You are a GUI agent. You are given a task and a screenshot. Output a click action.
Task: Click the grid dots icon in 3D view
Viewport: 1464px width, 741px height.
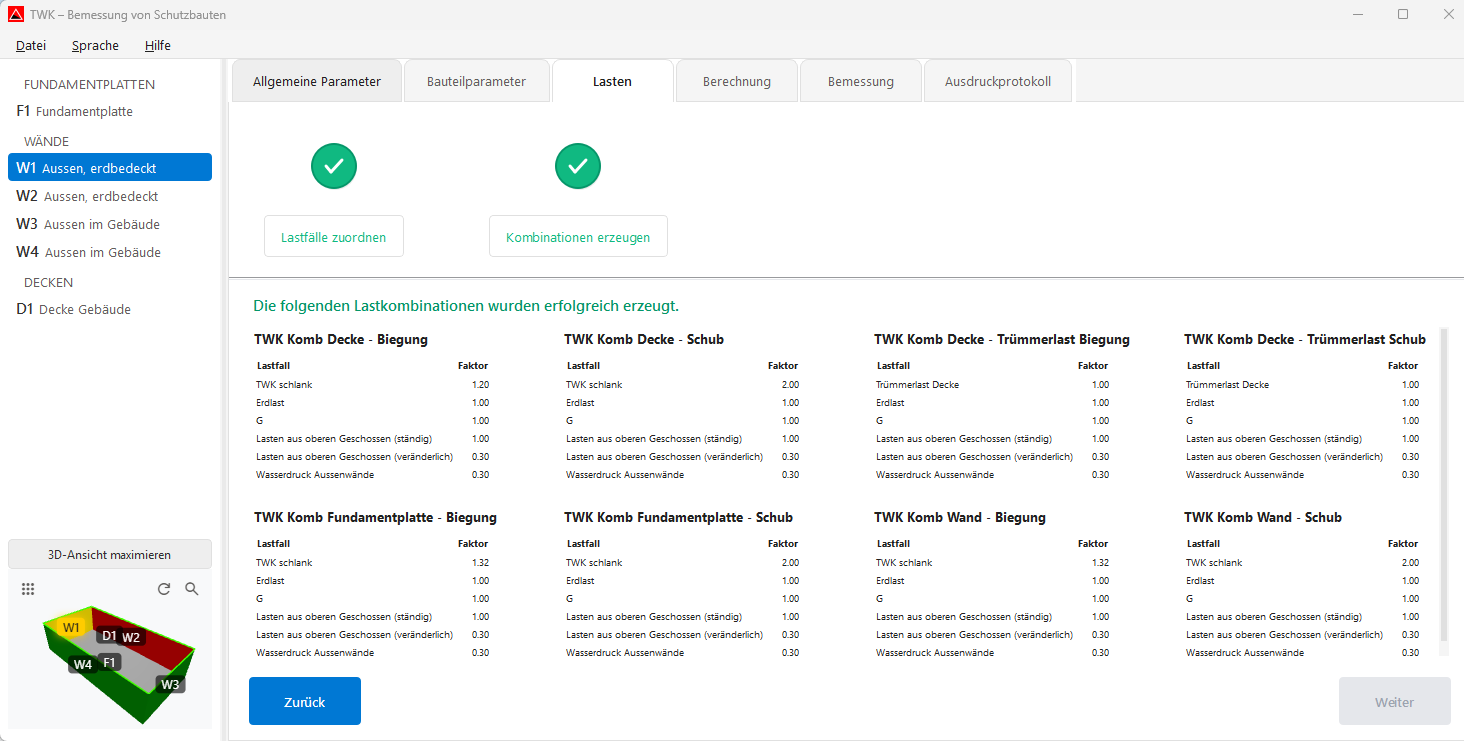click(x=28, y=589)
